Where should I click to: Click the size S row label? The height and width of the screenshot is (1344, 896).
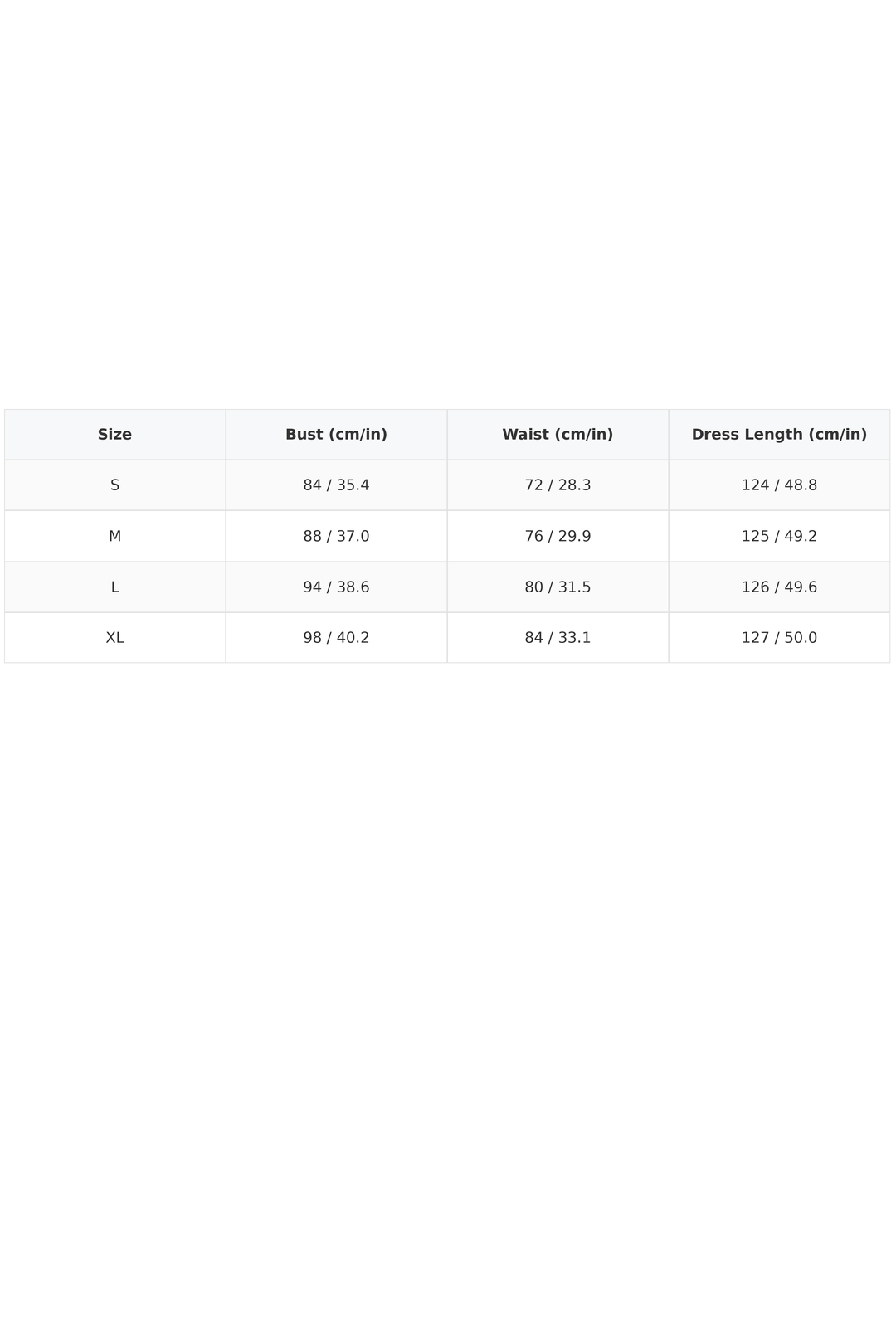(x=114, y=485)
